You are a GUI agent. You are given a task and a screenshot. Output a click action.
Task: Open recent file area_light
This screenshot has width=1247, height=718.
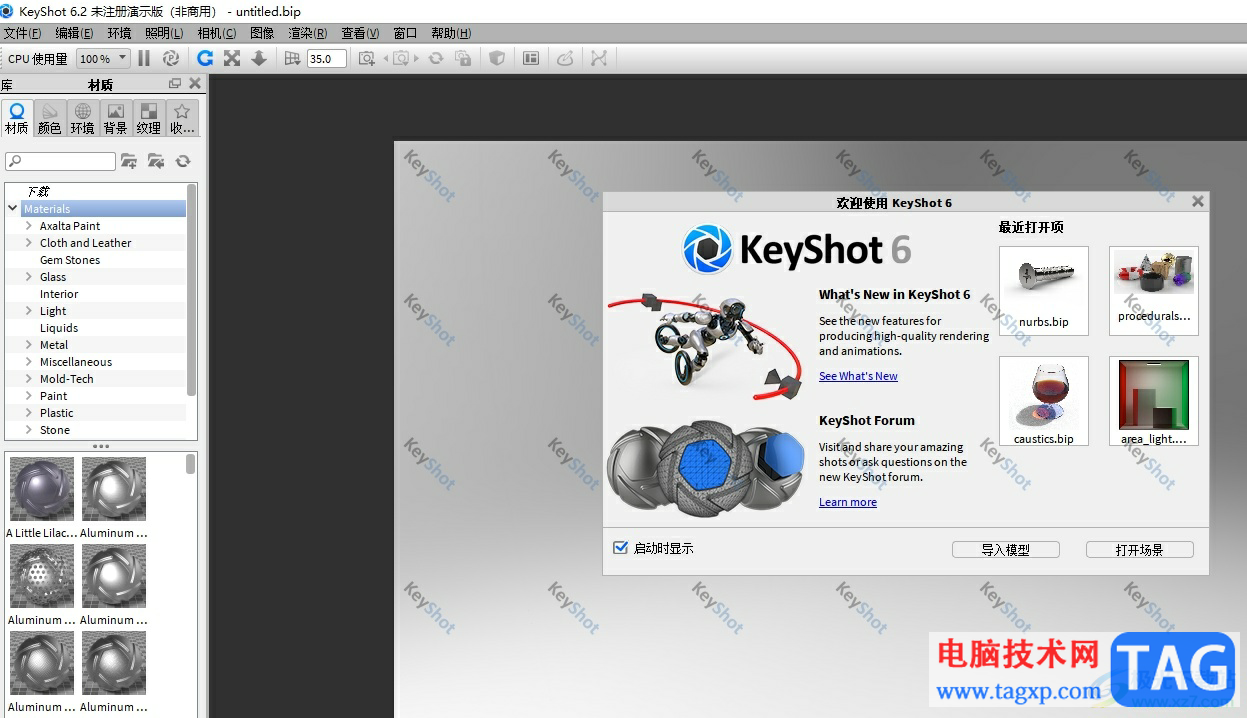1154,401
